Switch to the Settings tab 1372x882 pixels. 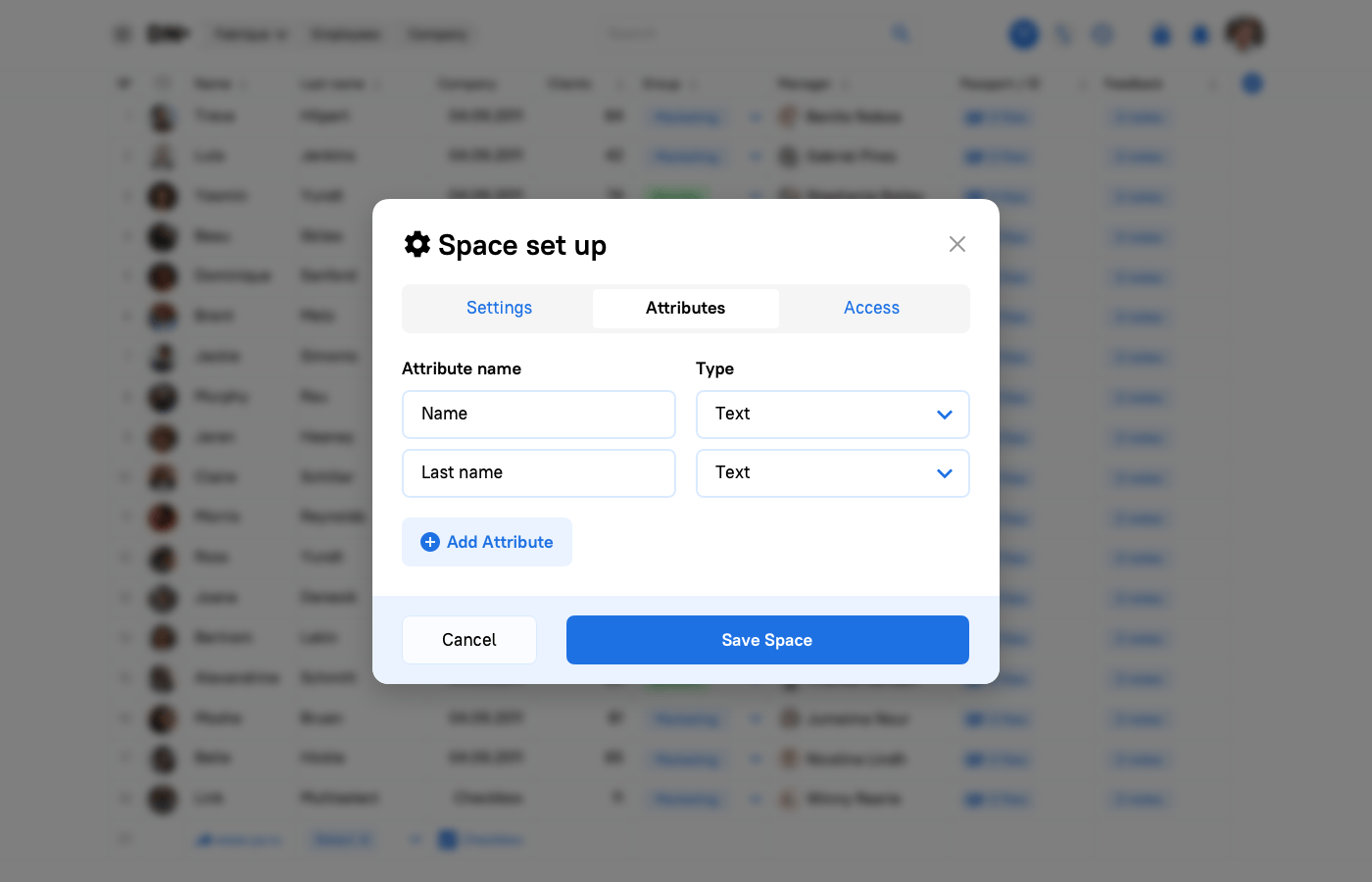[499, 308]
